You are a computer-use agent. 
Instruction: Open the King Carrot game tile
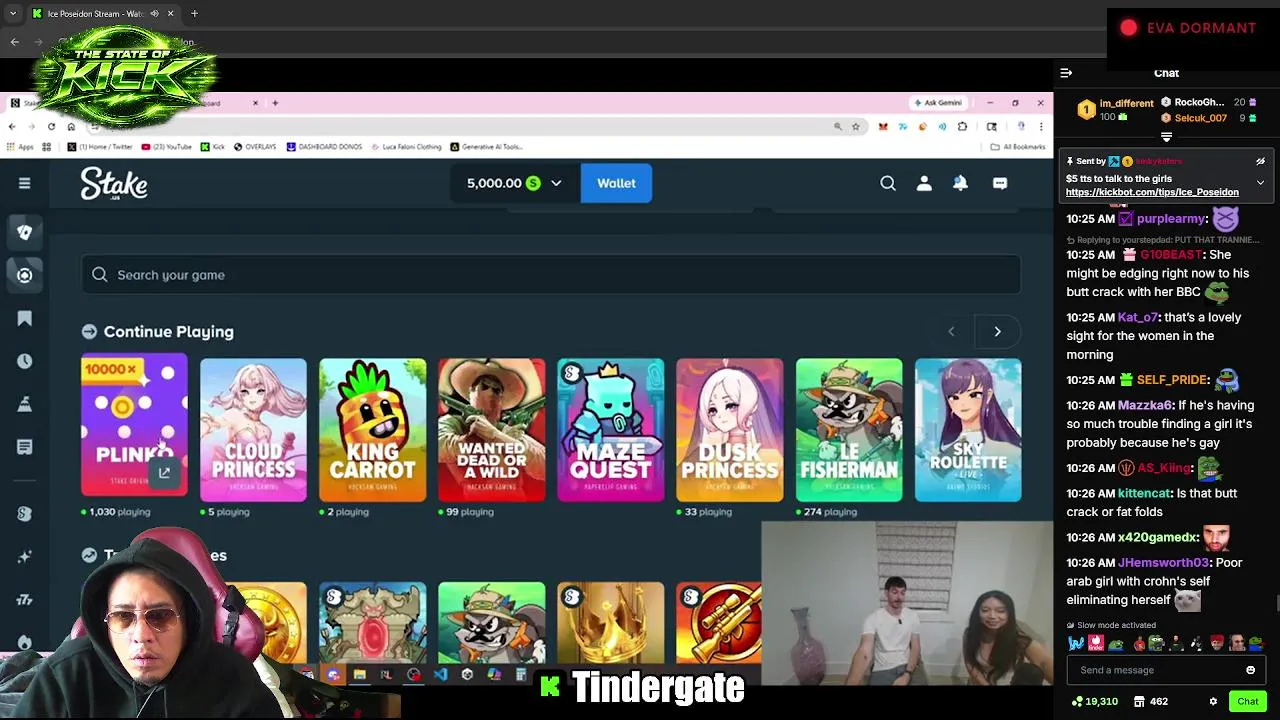click(x=372, y=430)
